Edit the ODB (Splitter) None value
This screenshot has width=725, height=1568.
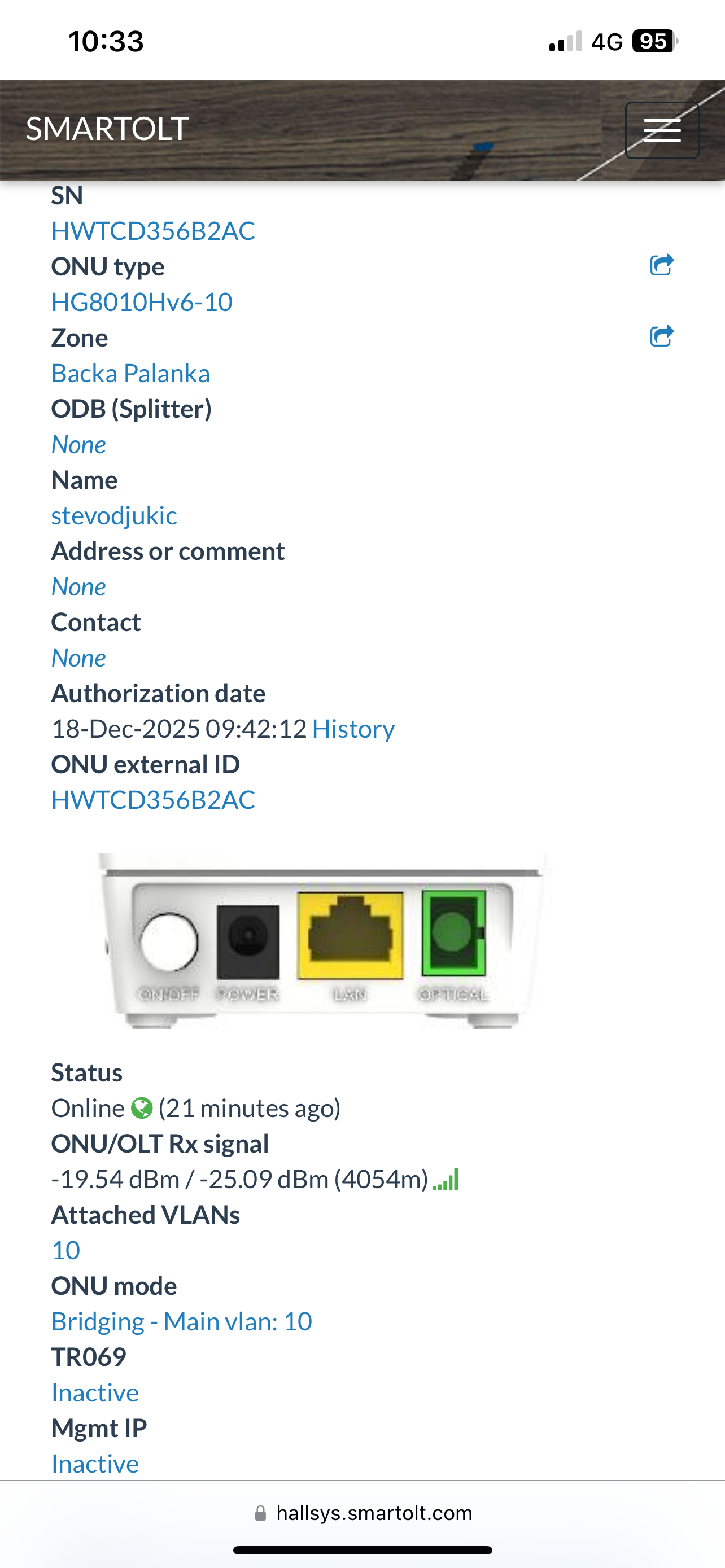coord(78,444)
